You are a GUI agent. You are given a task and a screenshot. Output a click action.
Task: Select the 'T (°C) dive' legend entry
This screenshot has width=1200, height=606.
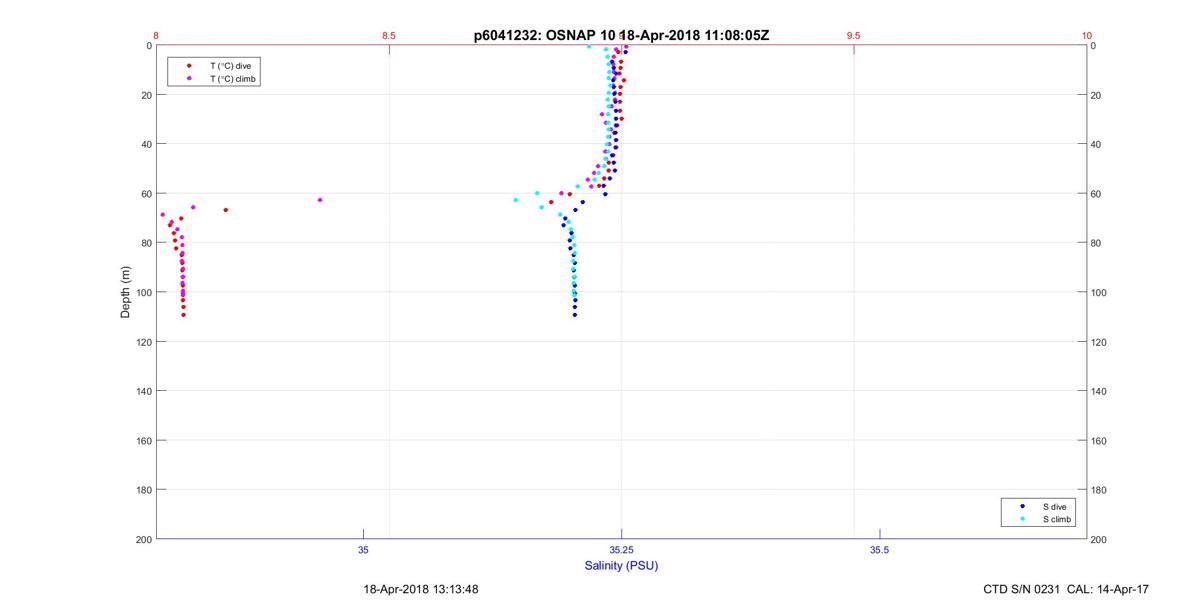pyautogui.click(x=230, y=65)
